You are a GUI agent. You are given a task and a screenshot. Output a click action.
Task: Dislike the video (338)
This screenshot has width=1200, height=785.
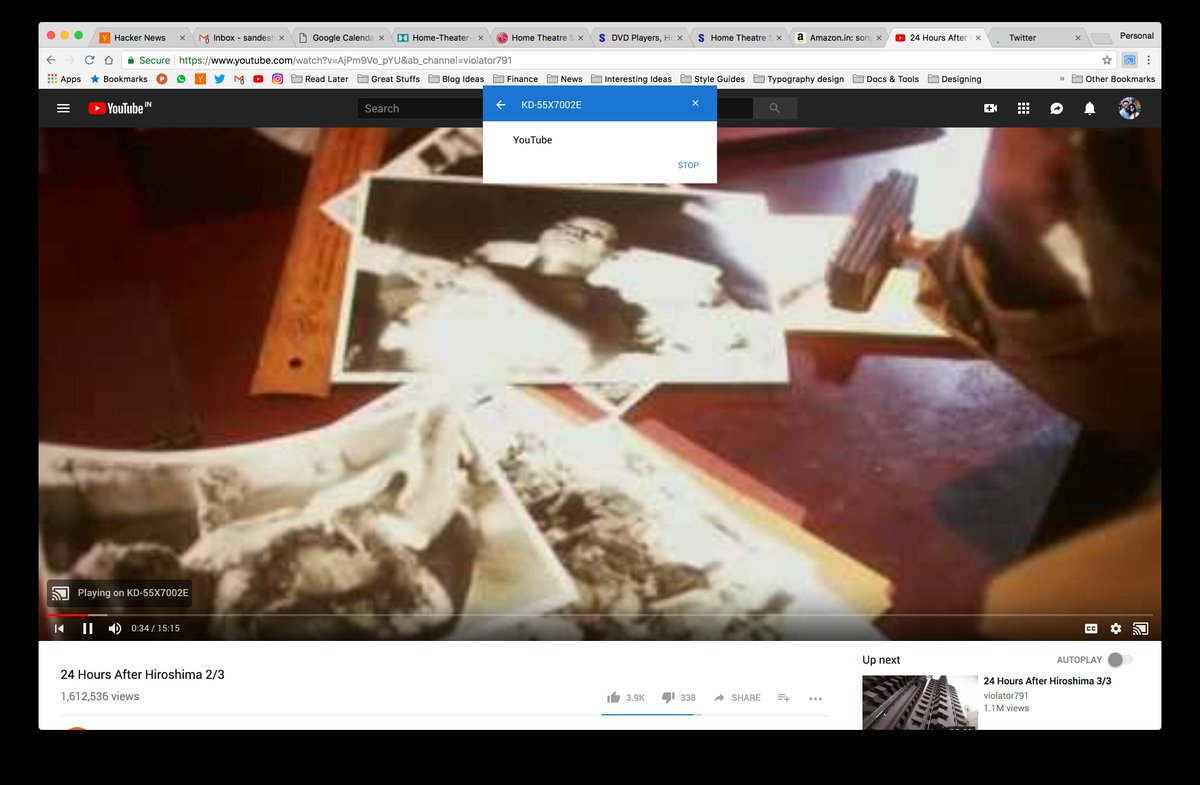tap(678, 698)
